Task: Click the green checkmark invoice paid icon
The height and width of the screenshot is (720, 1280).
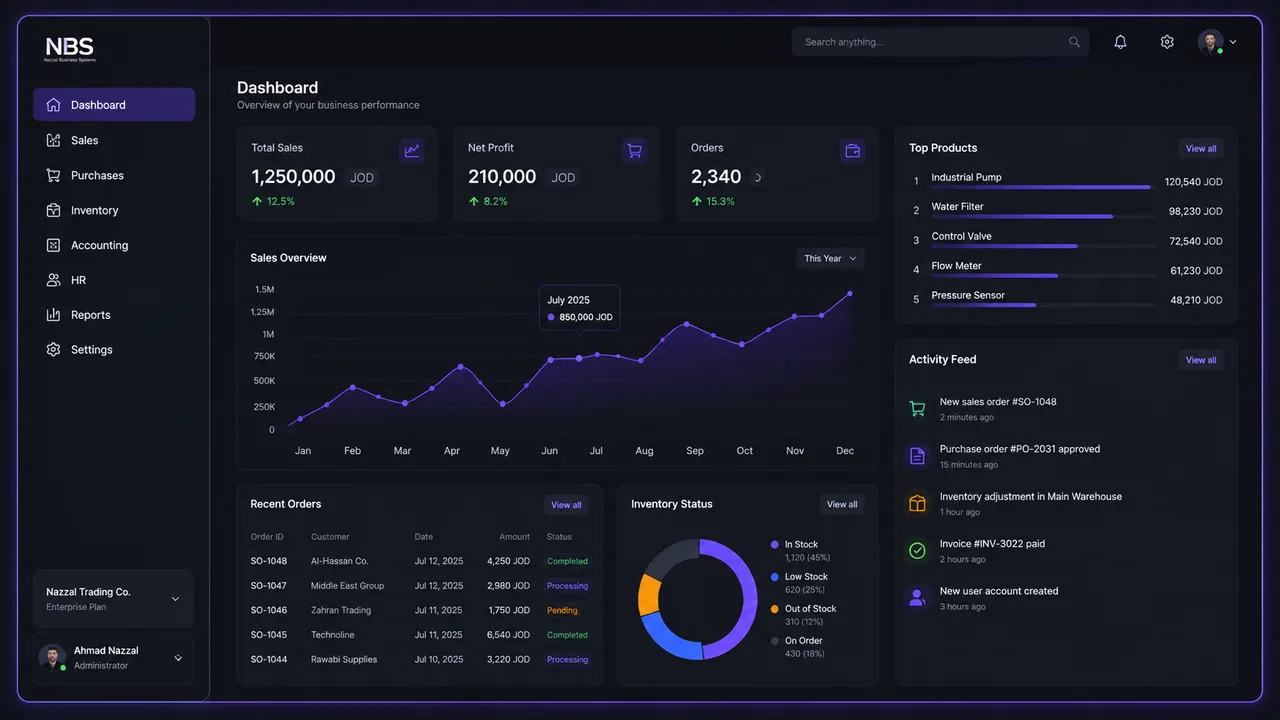Action: (x=917, y=551)
